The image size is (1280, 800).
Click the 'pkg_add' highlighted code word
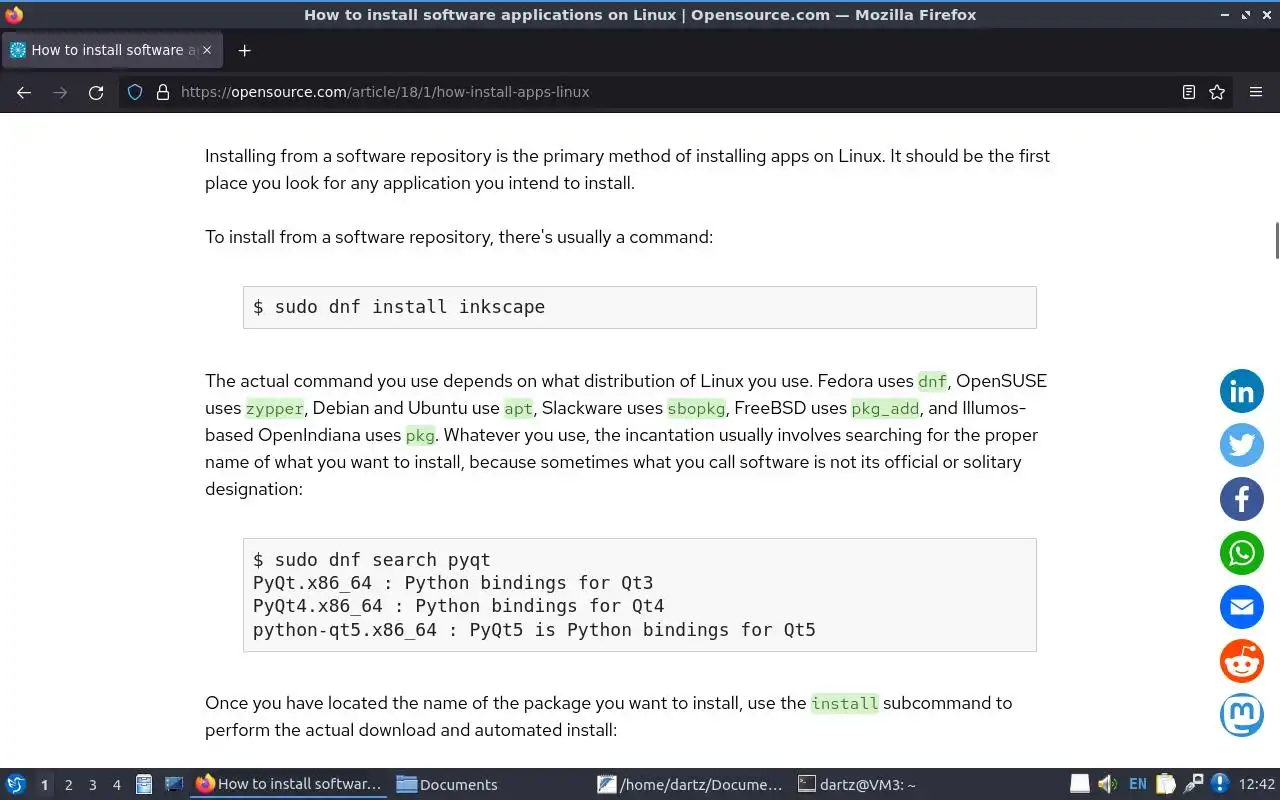885,408
